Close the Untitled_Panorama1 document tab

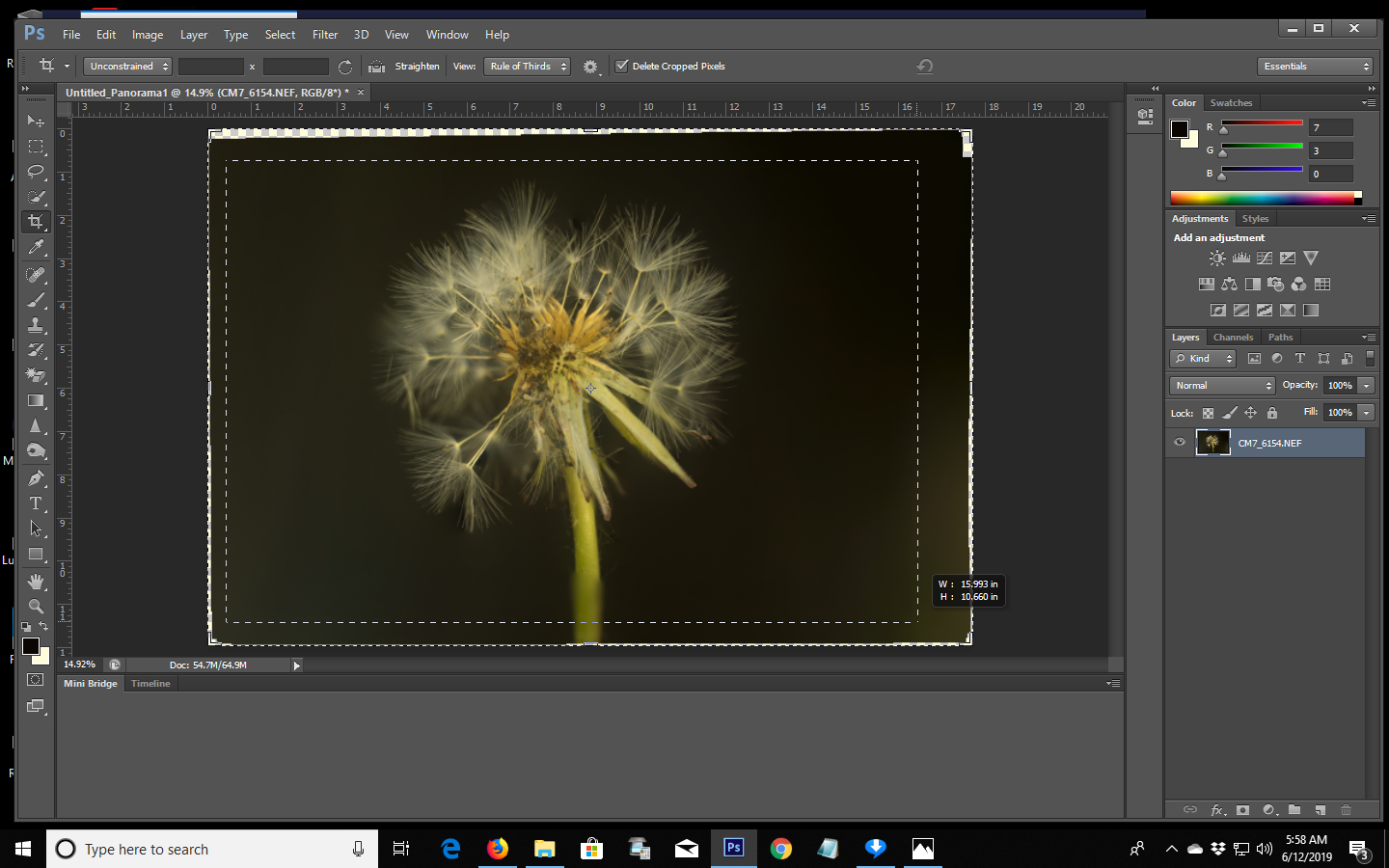(x=361, y=93)
